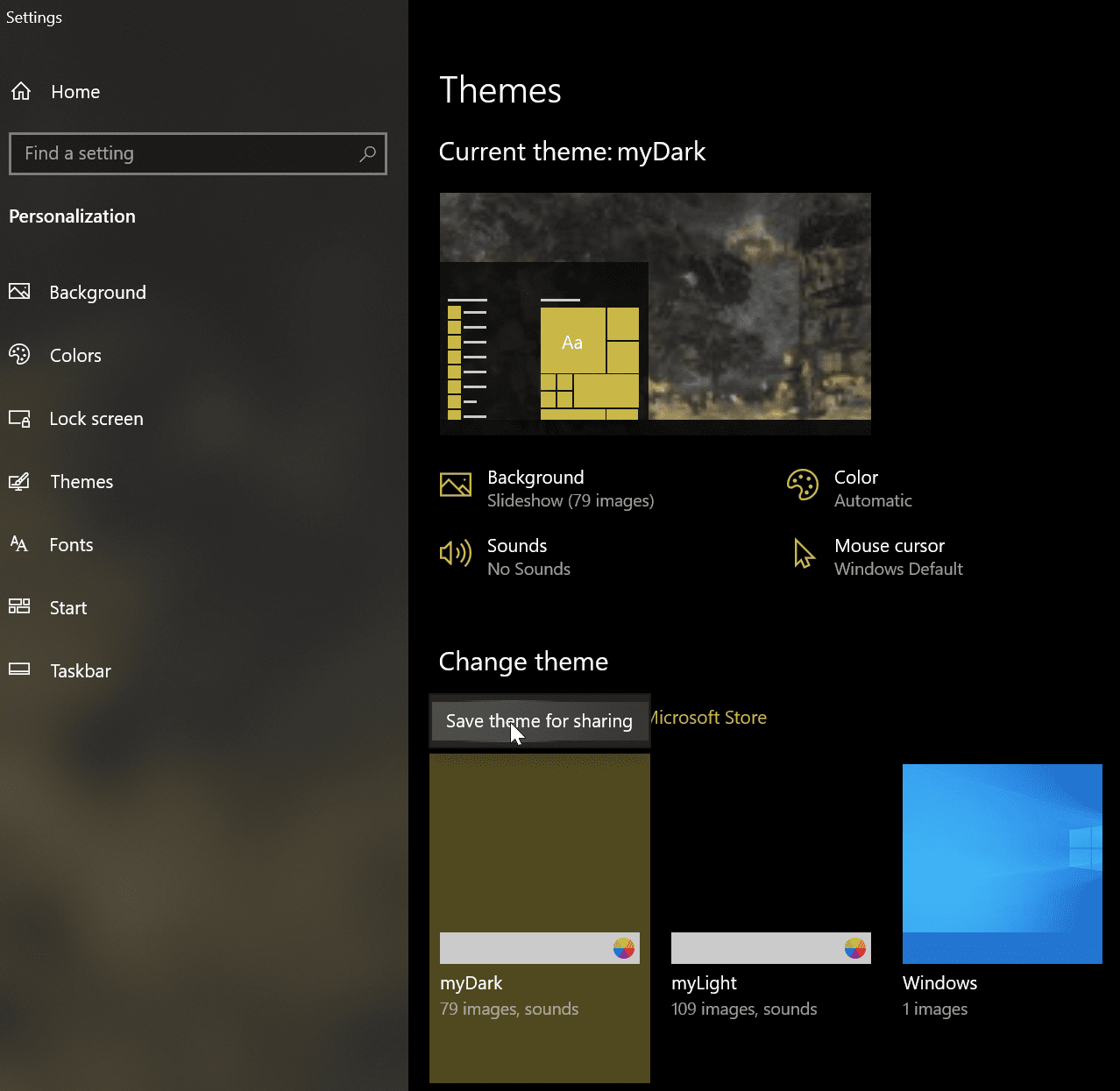Click the Personalization heading
The height and width of the screenshot is (1091, 1120).
(x=72, y=216)
